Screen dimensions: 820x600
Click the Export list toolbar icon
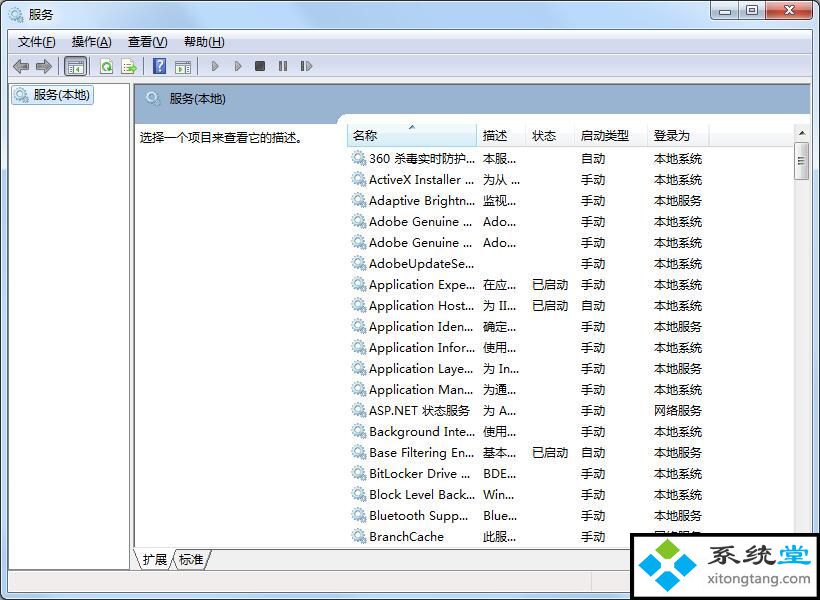point(129,66)
